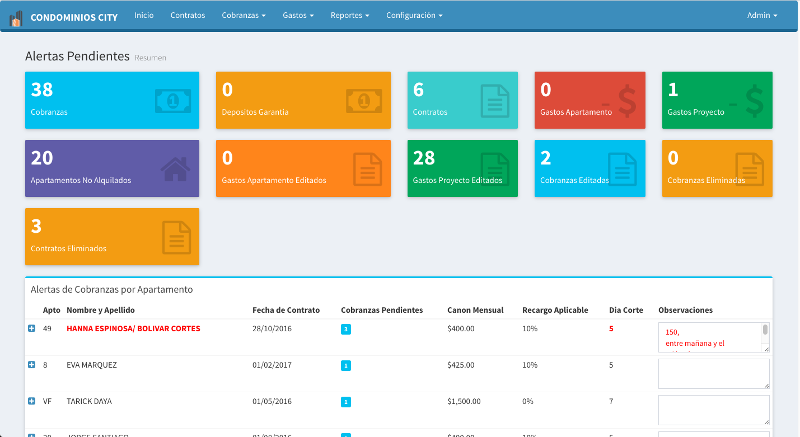Open the Cobranzas dropdown menu
This screenshot has width=800, height=437.
tap(243, 16)
